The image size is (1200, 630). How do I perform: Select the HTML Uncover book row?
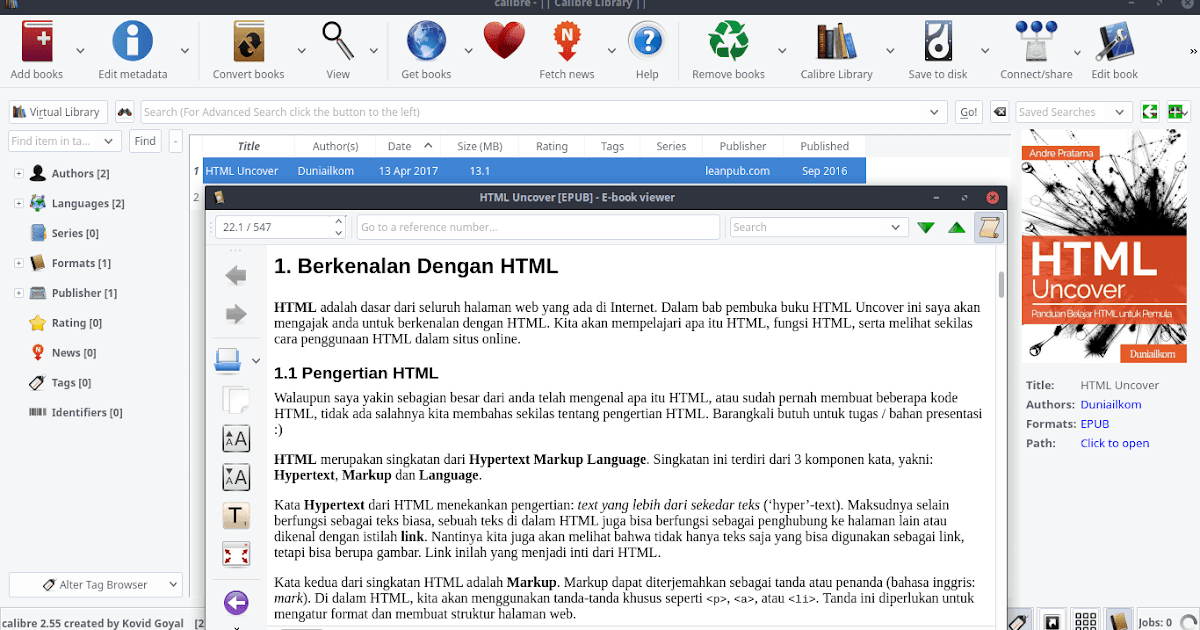534,171
